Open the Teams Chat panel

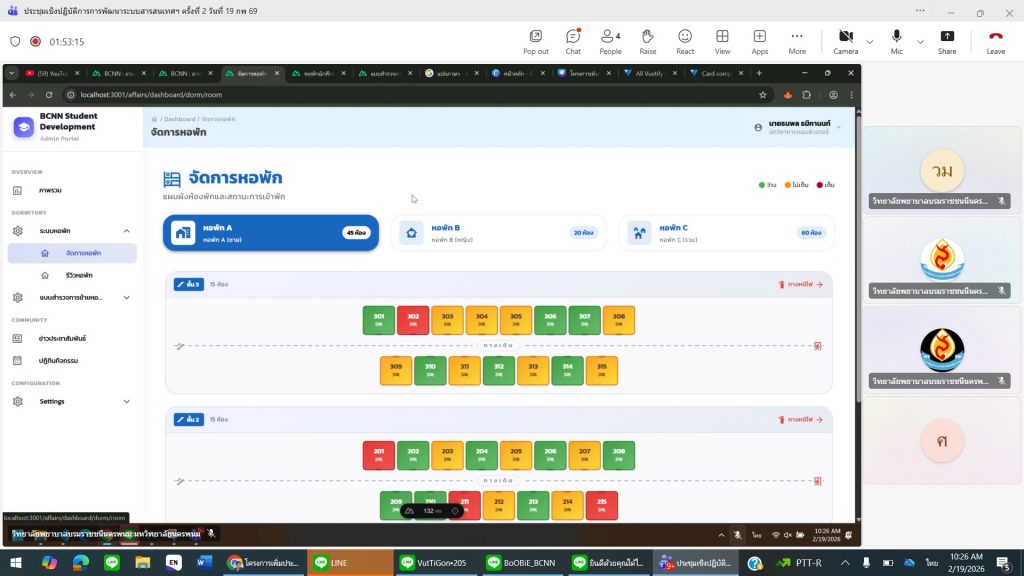pos(573,41)
